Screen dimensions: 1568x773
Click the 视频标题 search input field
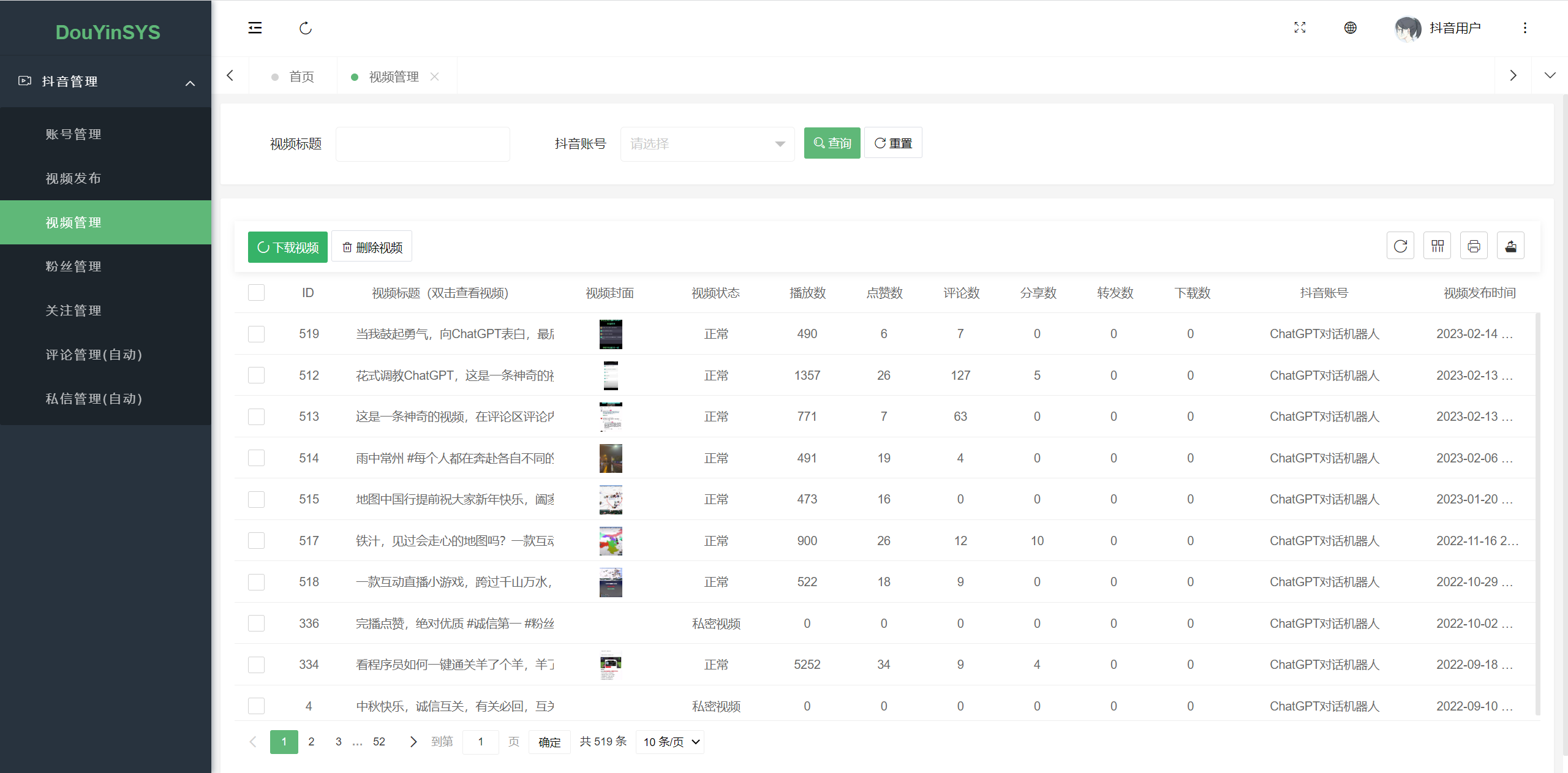click(423, 144)
